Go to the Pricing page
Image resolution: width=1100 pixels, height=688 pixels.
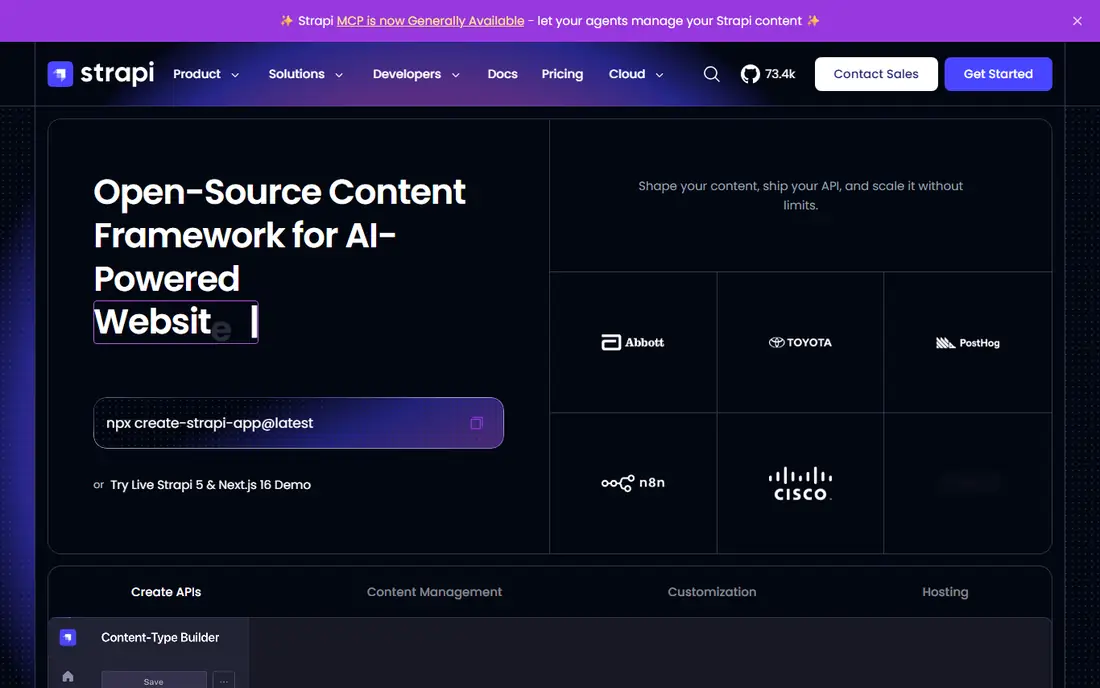click(x=562, y=74)
